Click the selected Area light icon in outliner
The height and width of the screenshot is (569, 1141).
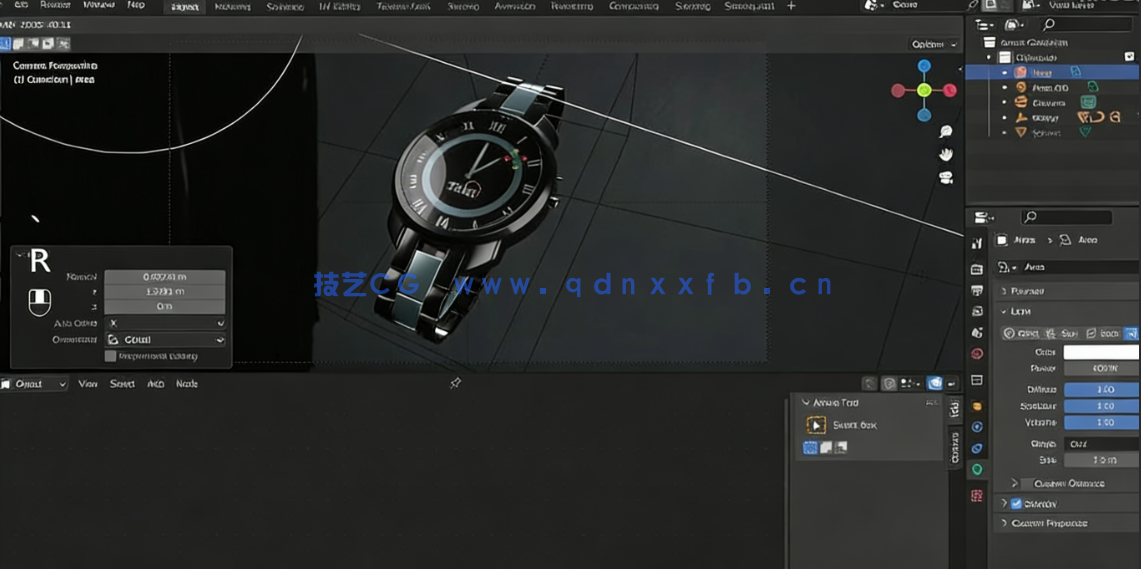[1020, 72]
